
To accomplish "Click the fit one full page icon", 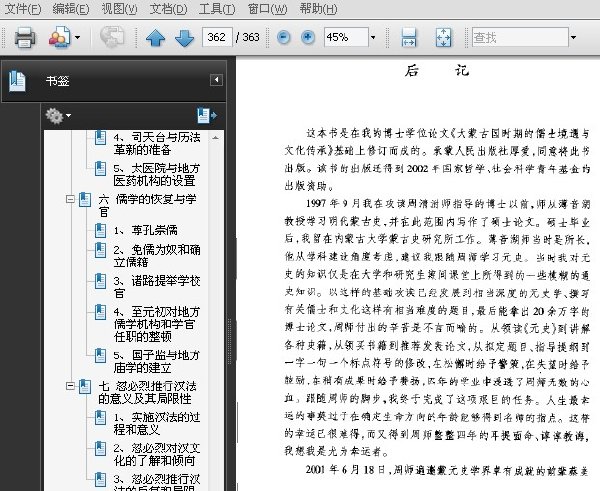I will pos(443,38).
